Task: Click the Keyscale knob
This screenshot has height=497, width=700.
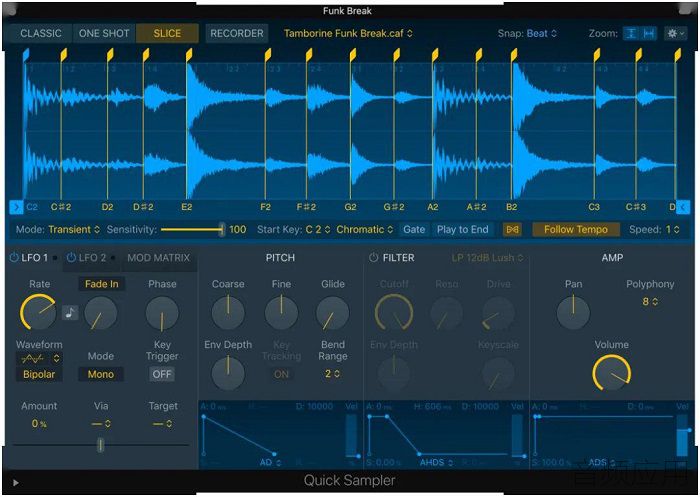Action: (x=498, y=374)
